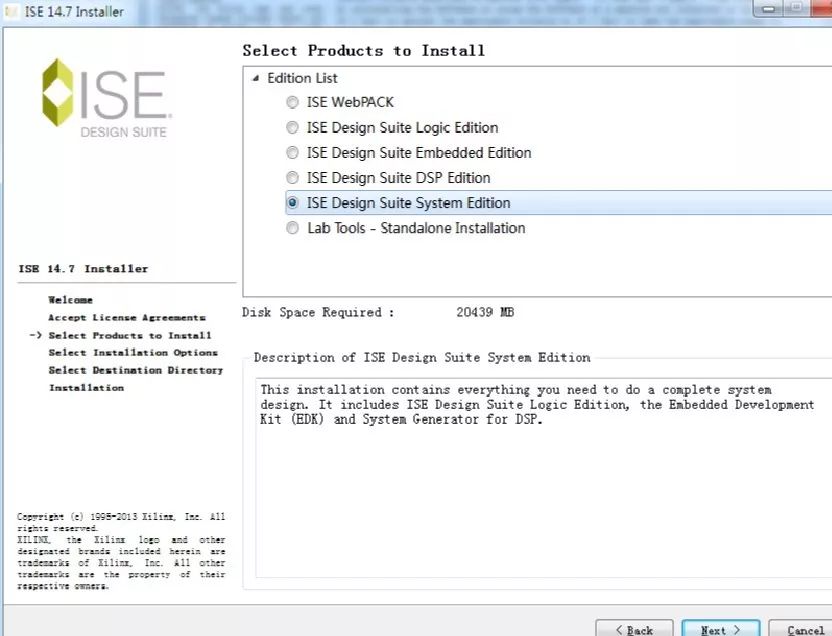The image size is (832, 636).
Task: Click the installer title bar icon
Action: [11, 11]
